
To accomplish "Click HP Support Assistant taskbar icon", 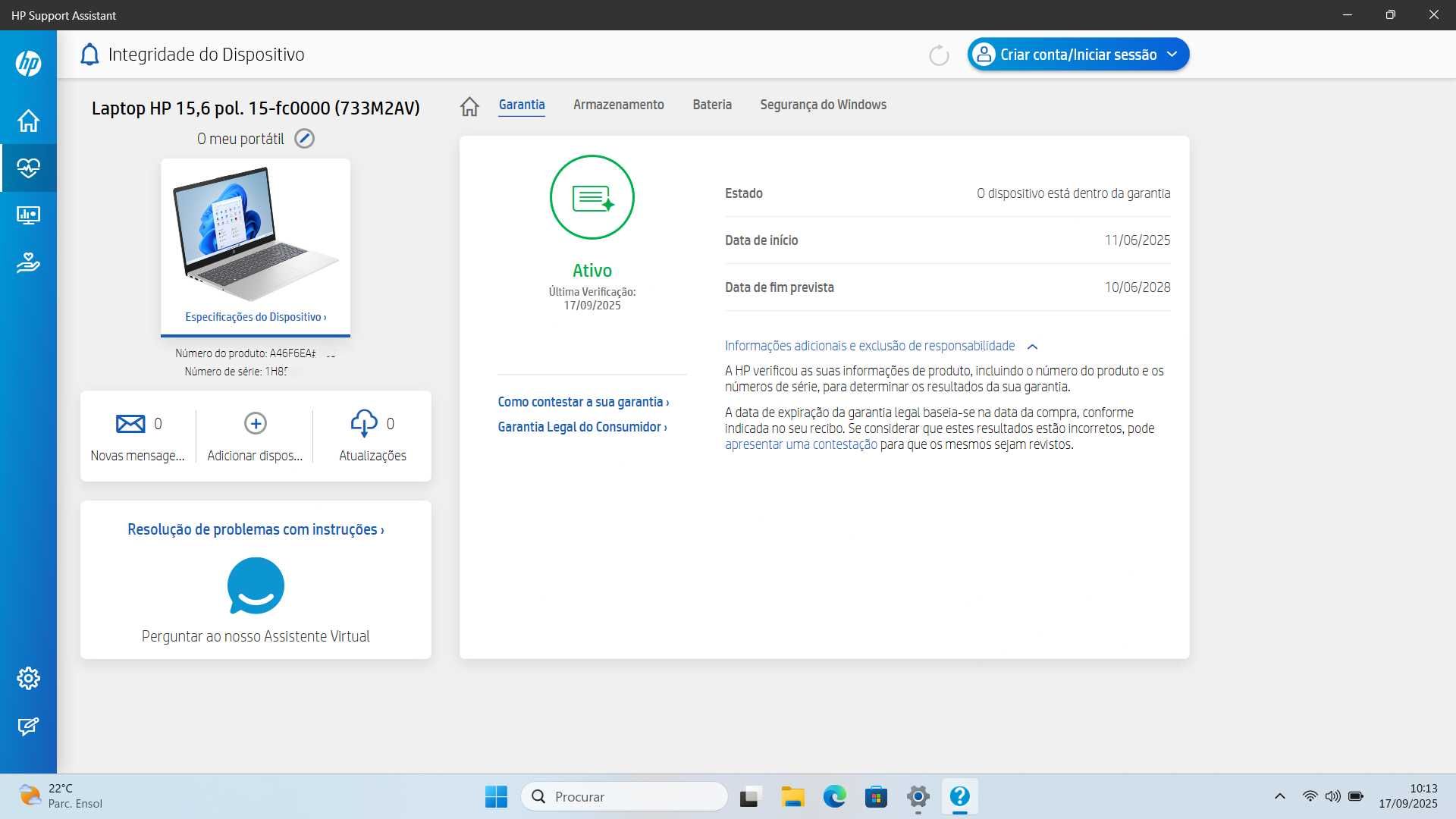I will click(x=959, y=796).
